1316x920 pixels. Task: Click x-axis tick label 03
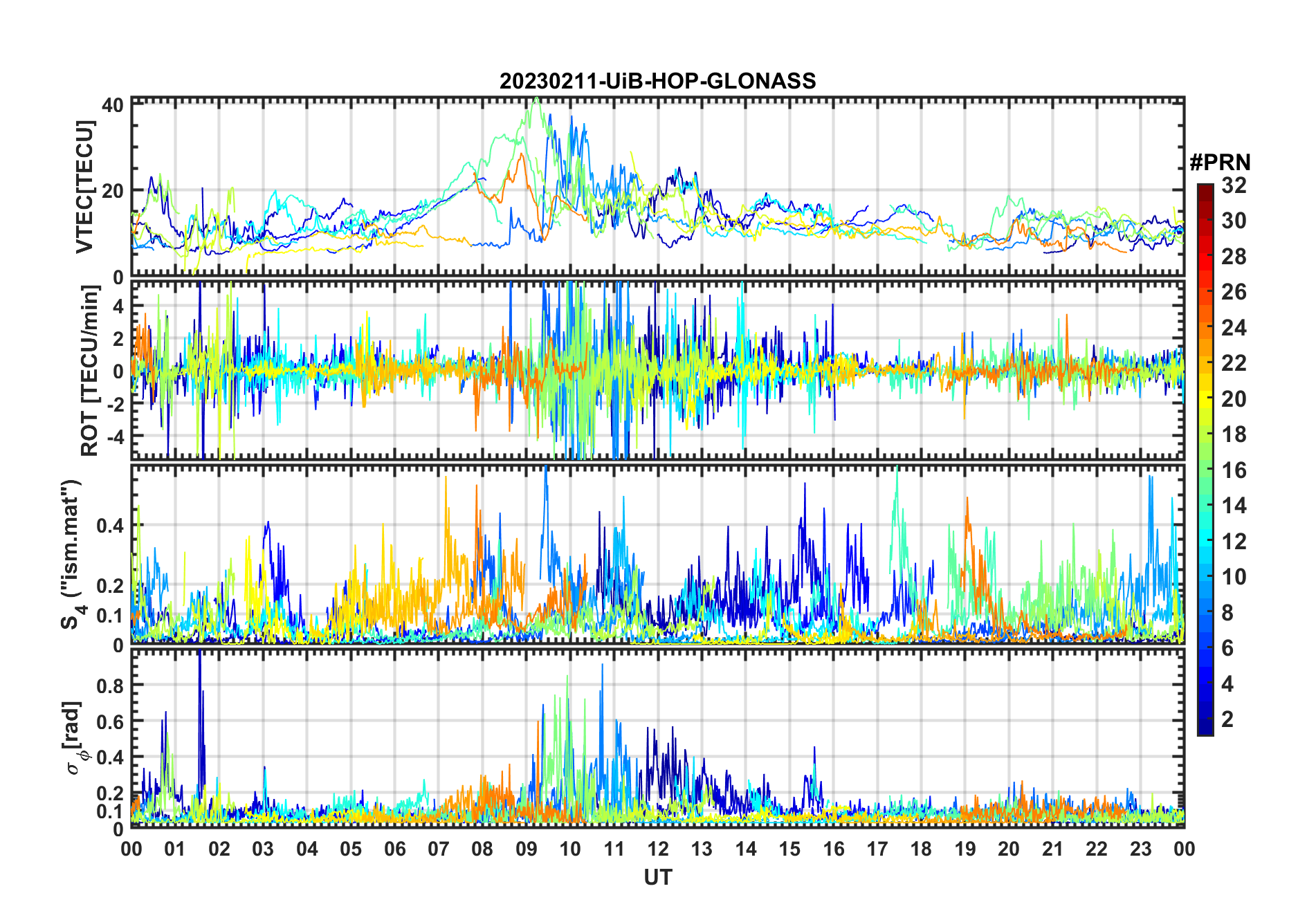tap(263, 849)
